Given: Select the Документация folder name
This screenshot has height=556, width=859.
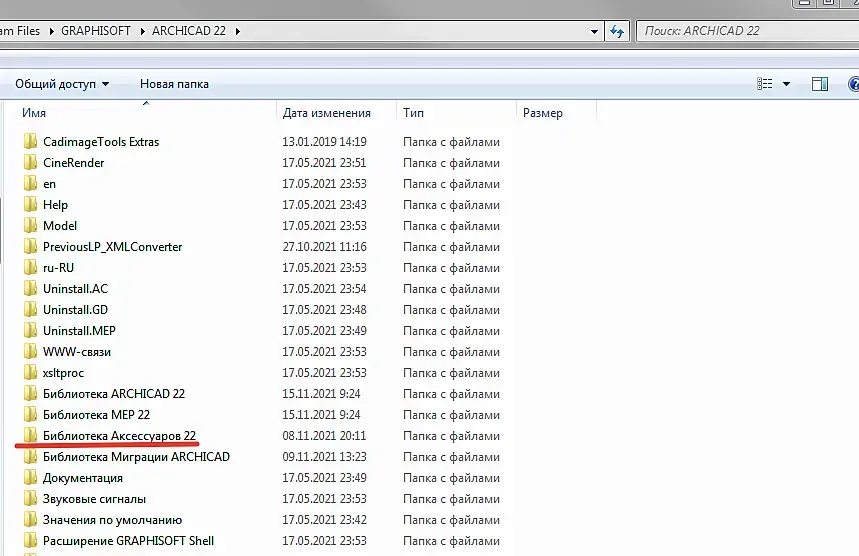Looking at the screenshot, I should (83, 478).
